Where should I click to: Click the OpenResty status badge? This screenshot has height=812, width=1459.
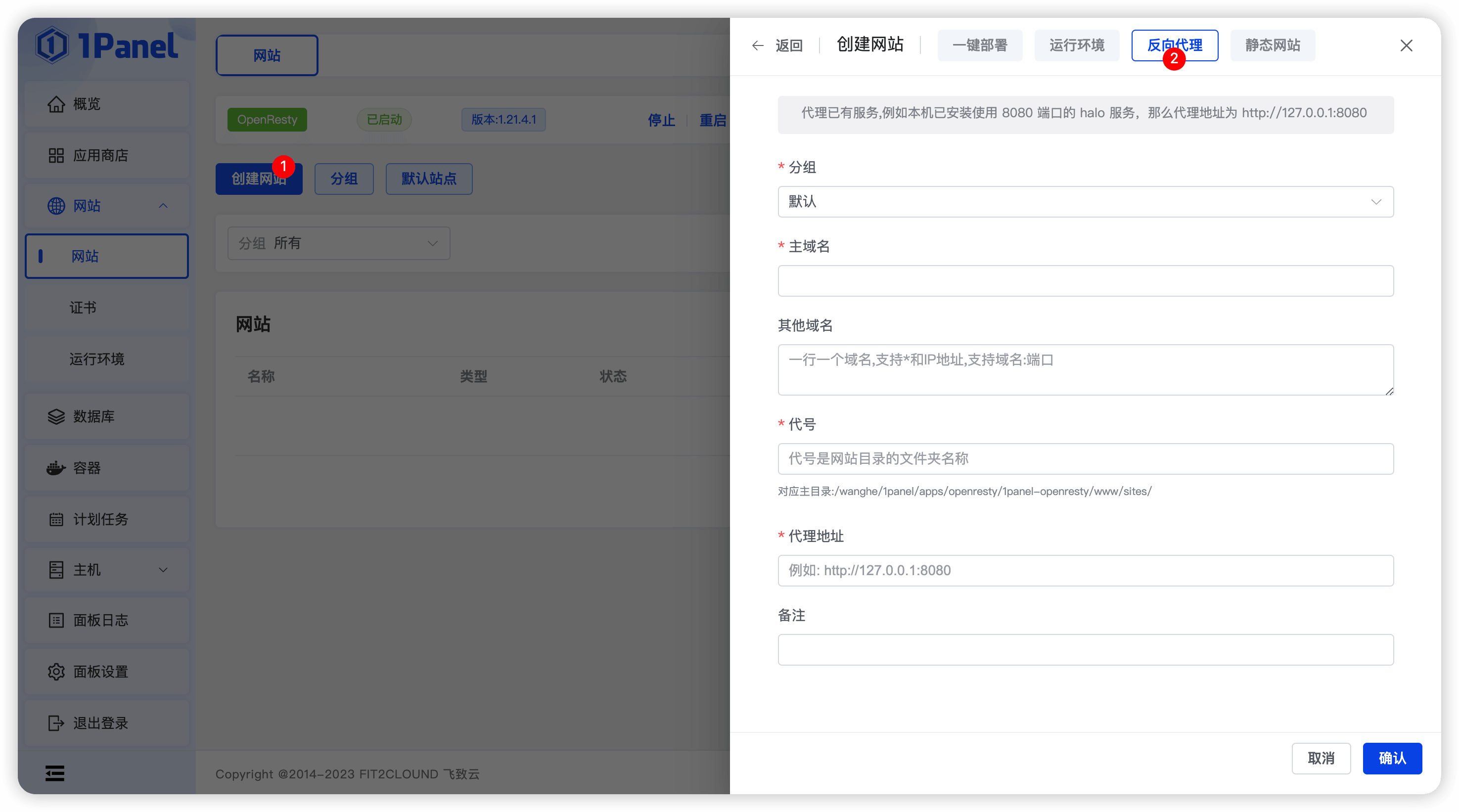(267, 120)
